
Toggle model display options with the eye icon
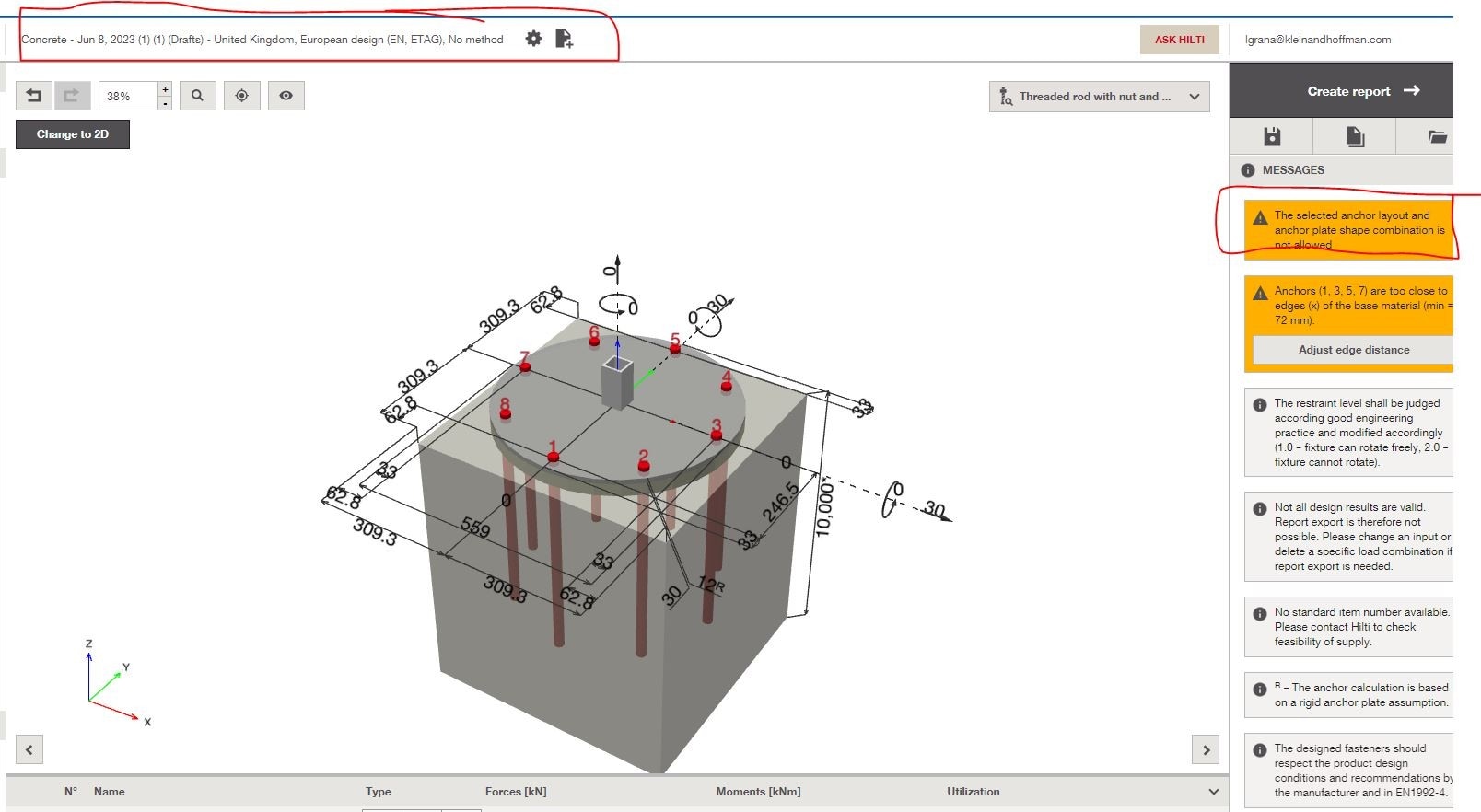click(x=286, y=96)
